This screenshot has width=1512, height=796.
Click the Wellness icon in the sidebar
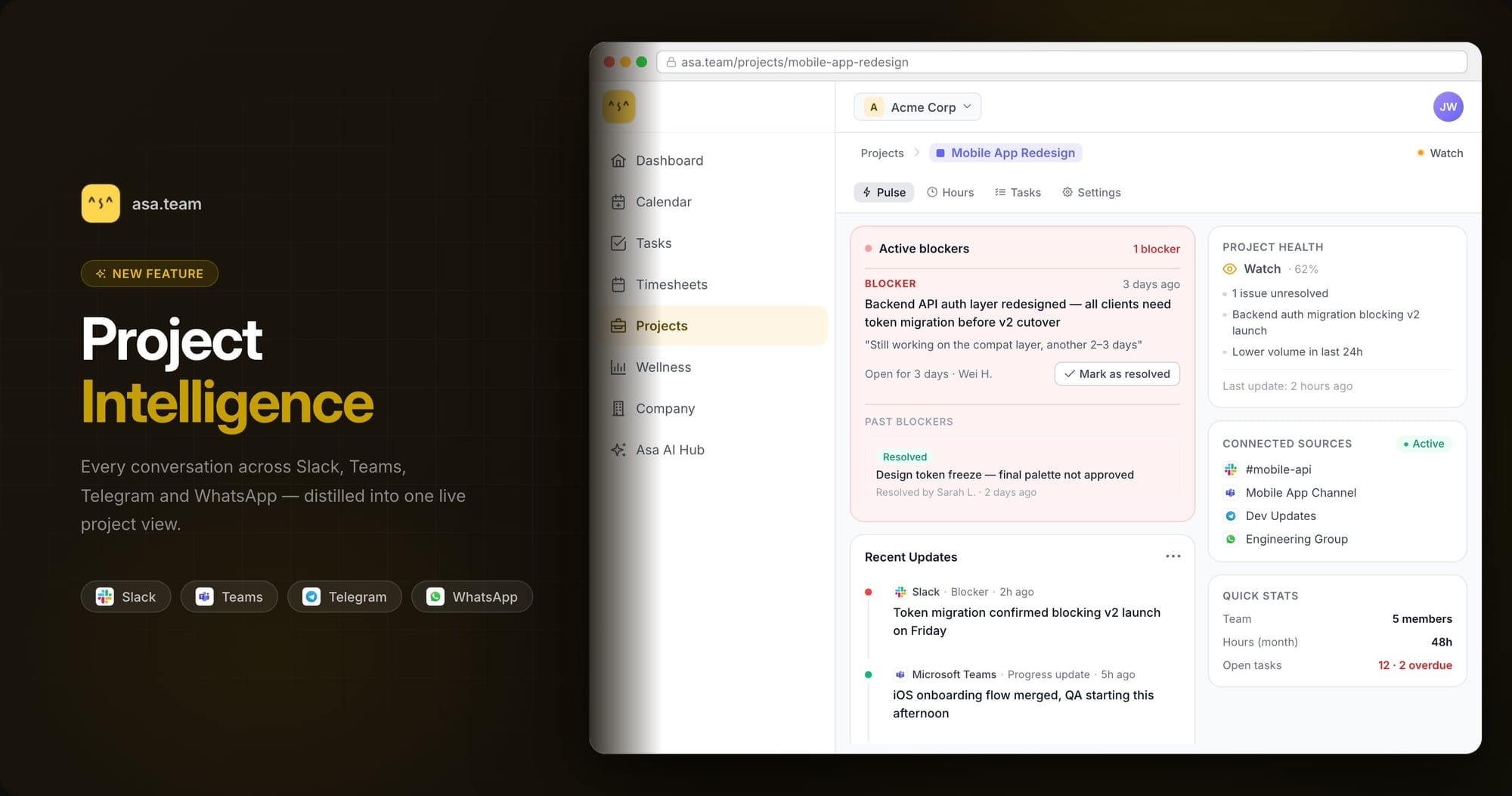point(618,367)
